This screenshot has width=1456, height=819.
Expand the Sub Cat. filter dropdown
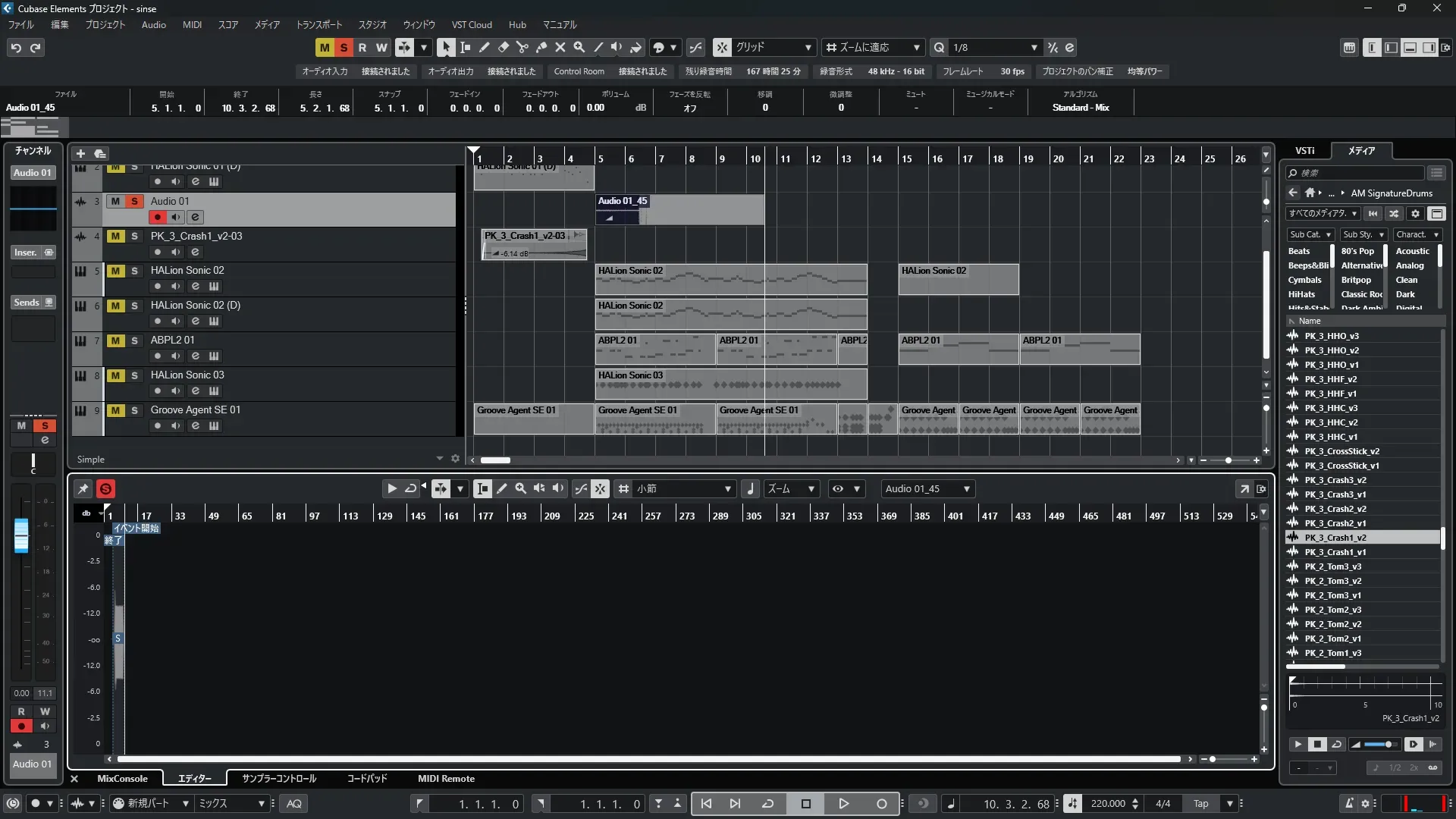[x=1310, y=235]
